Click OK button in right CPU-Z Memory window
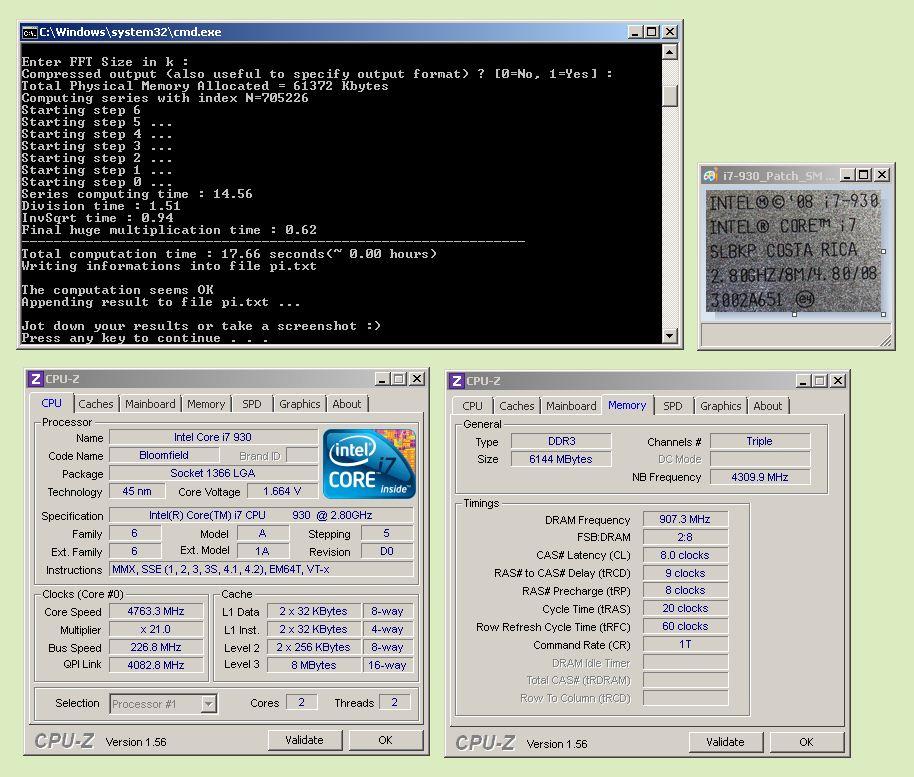The height and width of the screenshot is (777, 914). [806, 742]
